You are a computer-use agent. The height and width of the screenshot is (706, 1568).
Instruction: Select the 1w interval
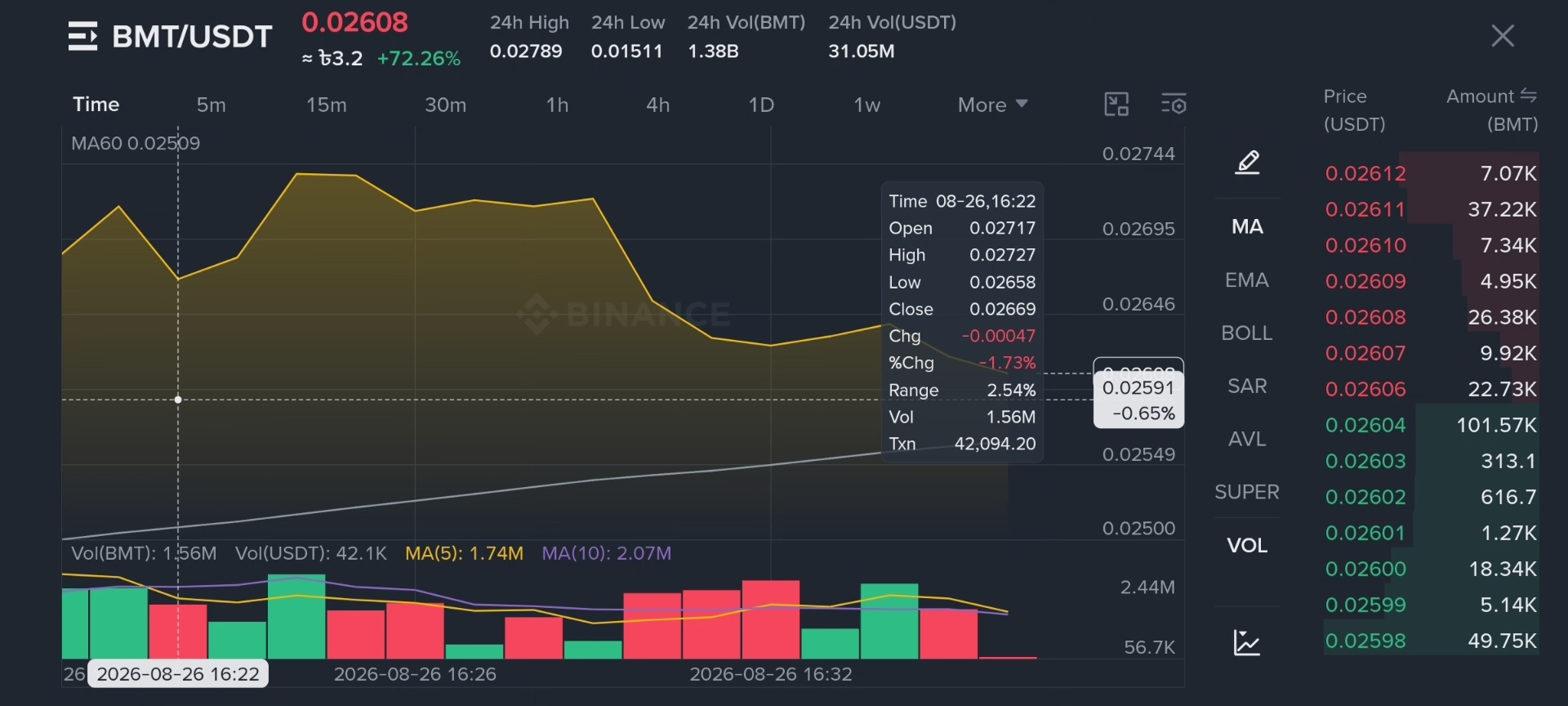[x=866, y=105]
